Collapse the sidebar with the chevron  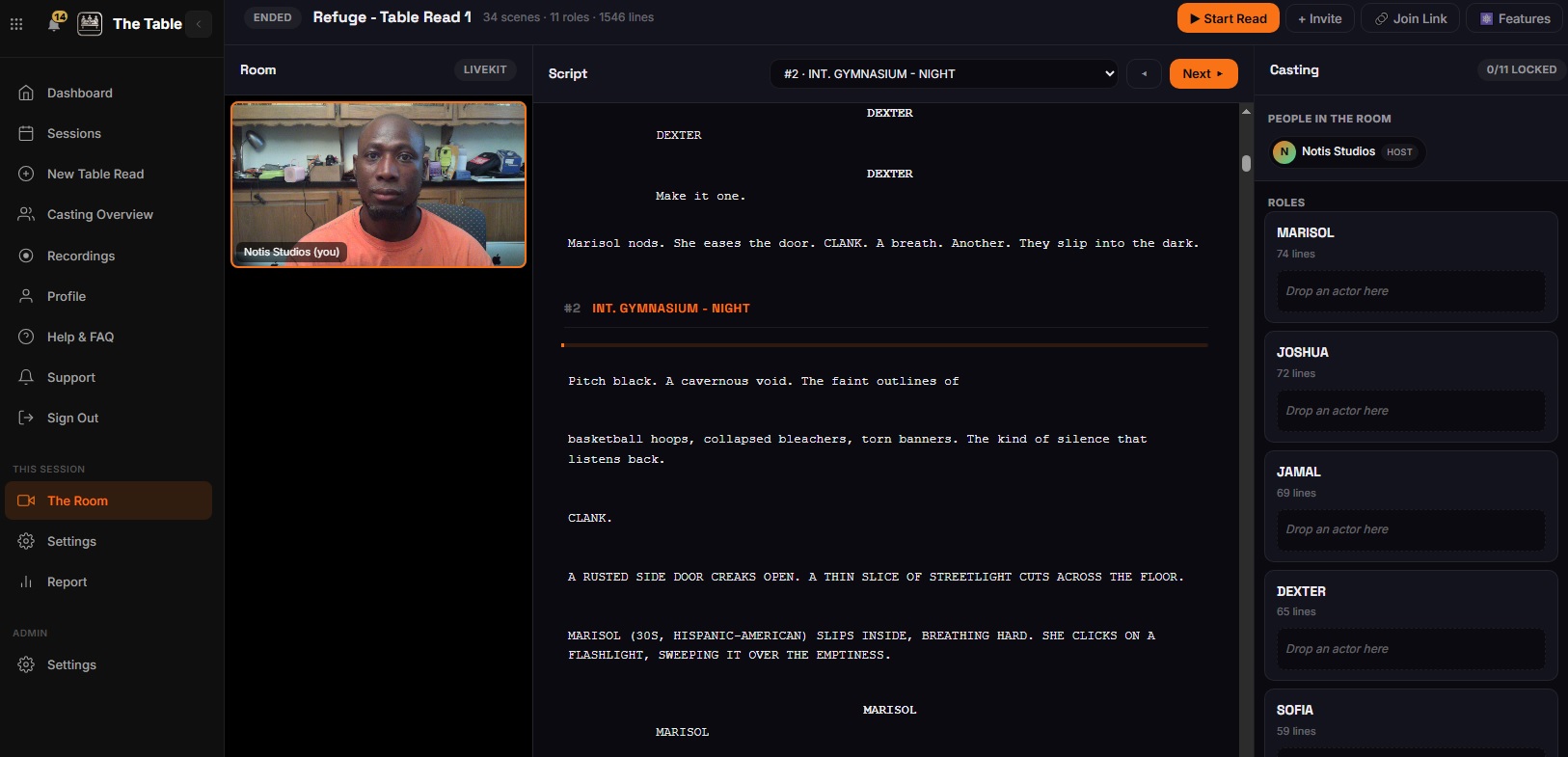(x=199, y=24)
